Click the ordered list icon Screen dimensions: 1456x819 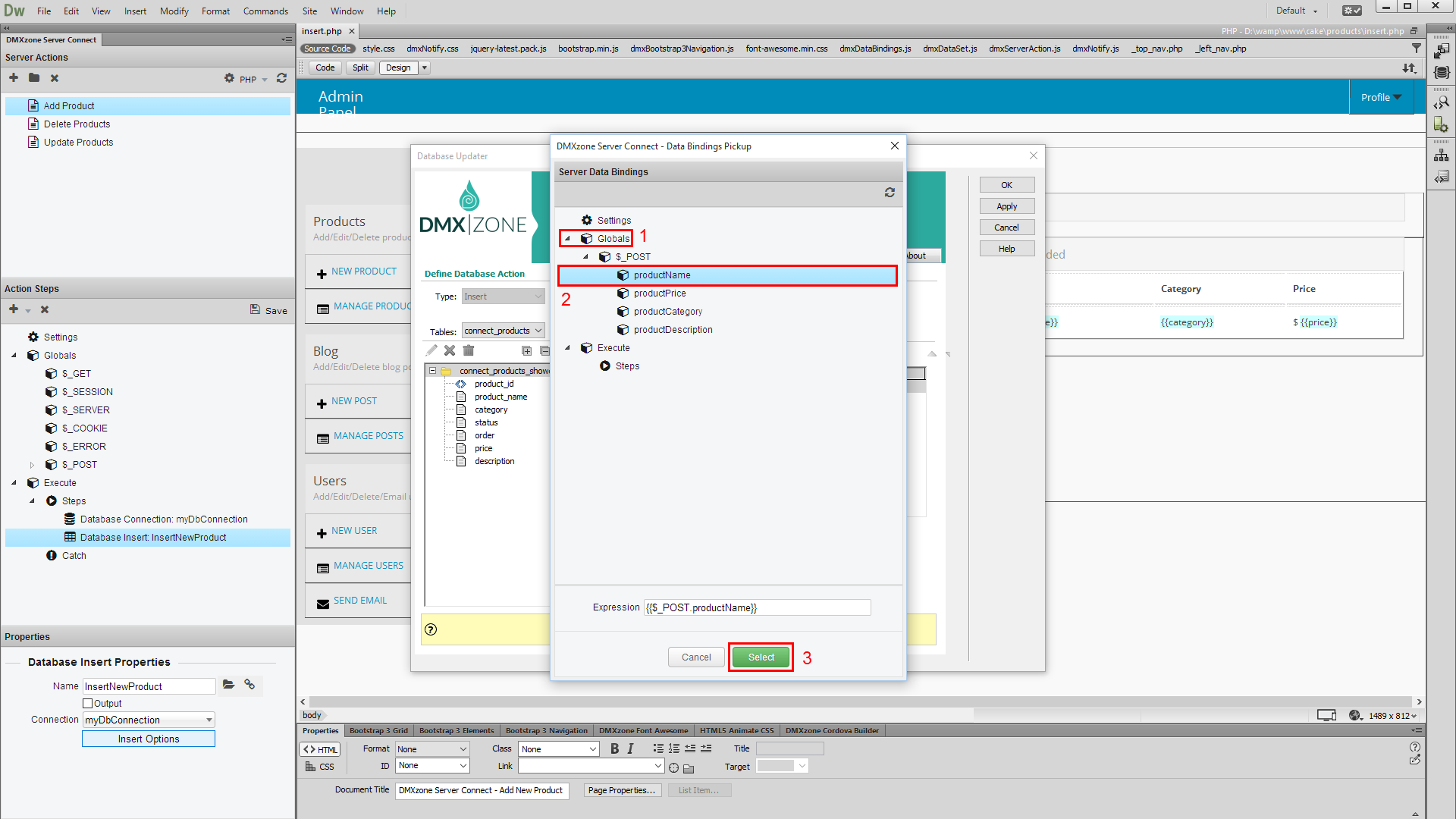tap(674, 748)
